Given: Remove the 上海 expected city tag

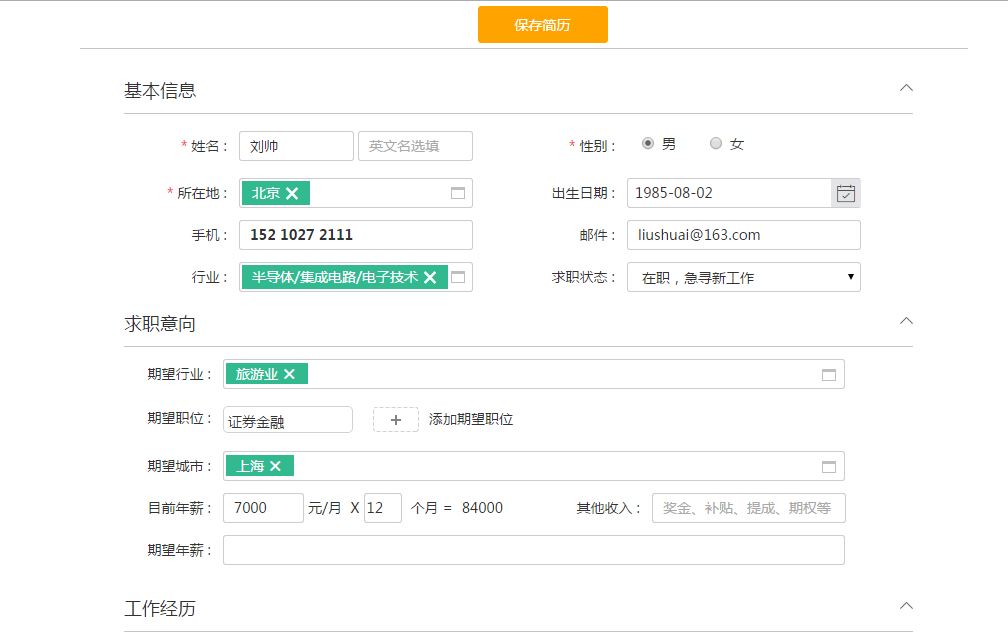Looking at the screenshot, I should click(275, 466).
